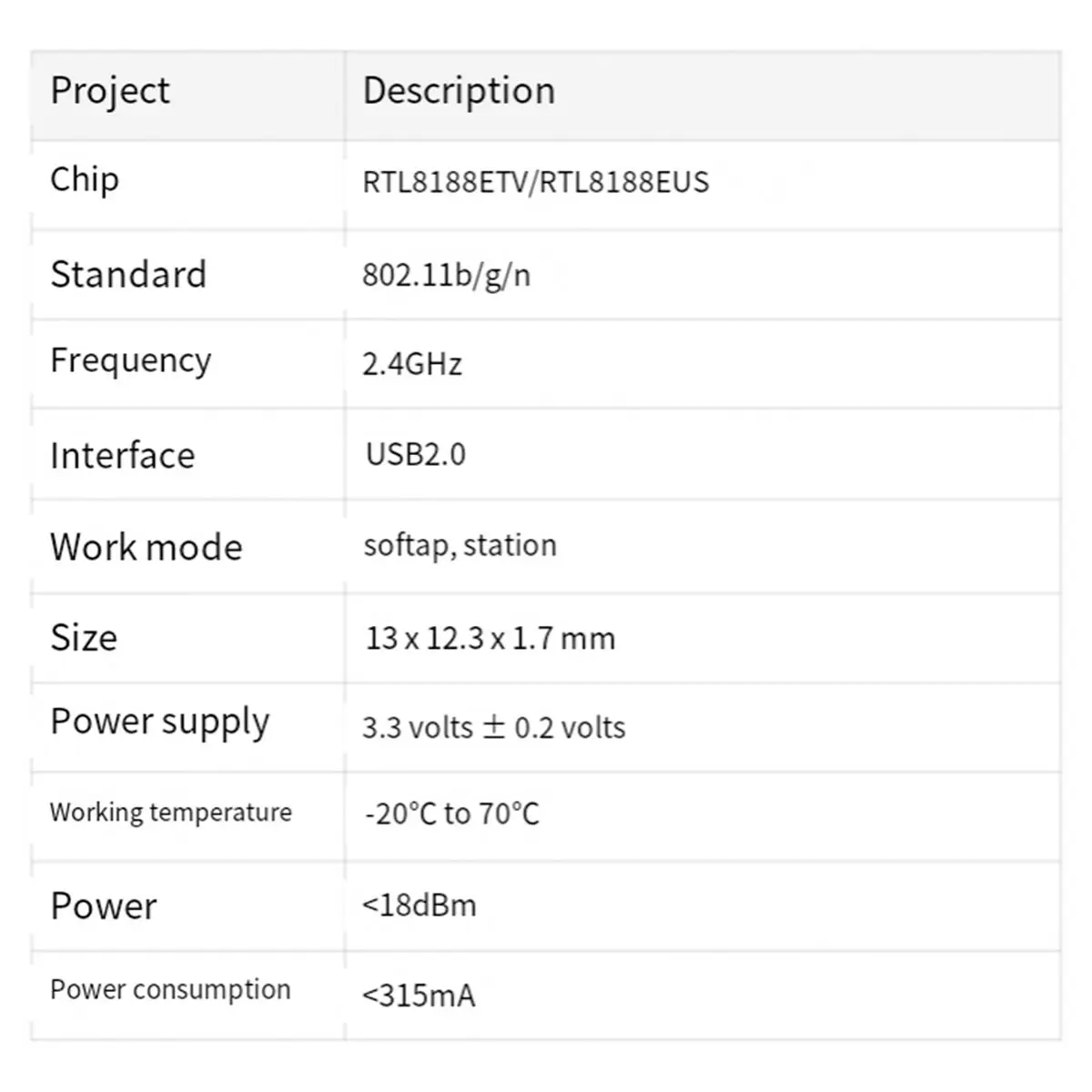This screenshot has height=1092, width=1092.
Task: Click the RTL8188ETV/RTL8188EUS chip value
Action: [x=536, y=182]
